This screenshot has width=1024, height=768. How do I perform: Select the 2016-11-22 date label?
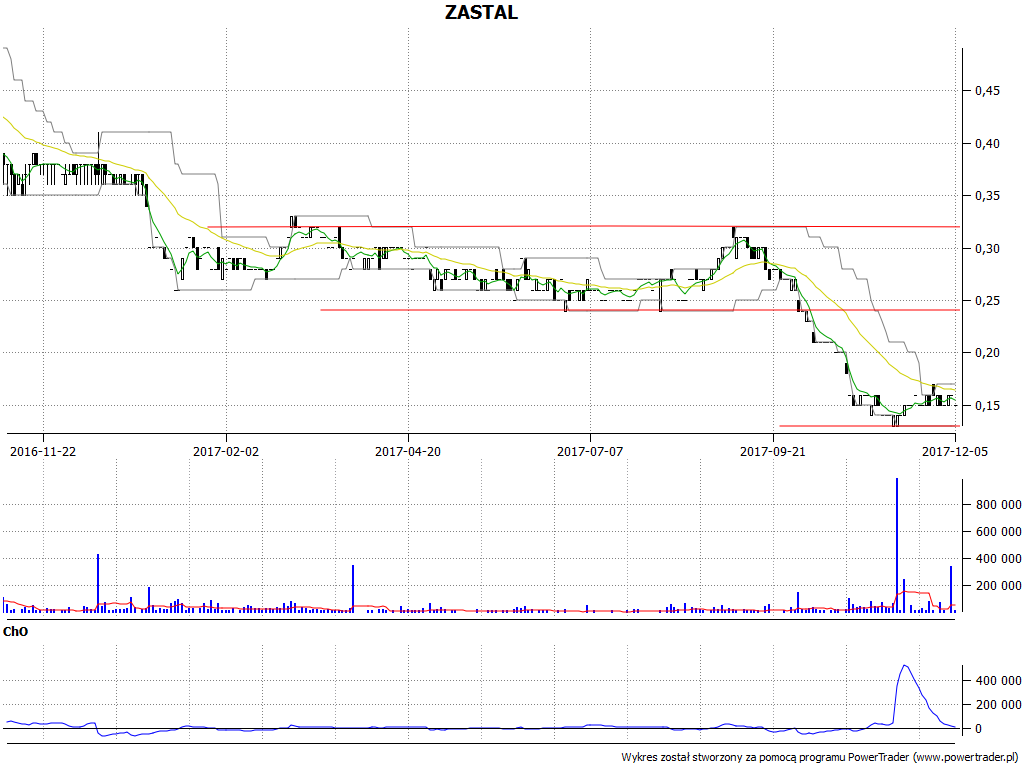43,451
